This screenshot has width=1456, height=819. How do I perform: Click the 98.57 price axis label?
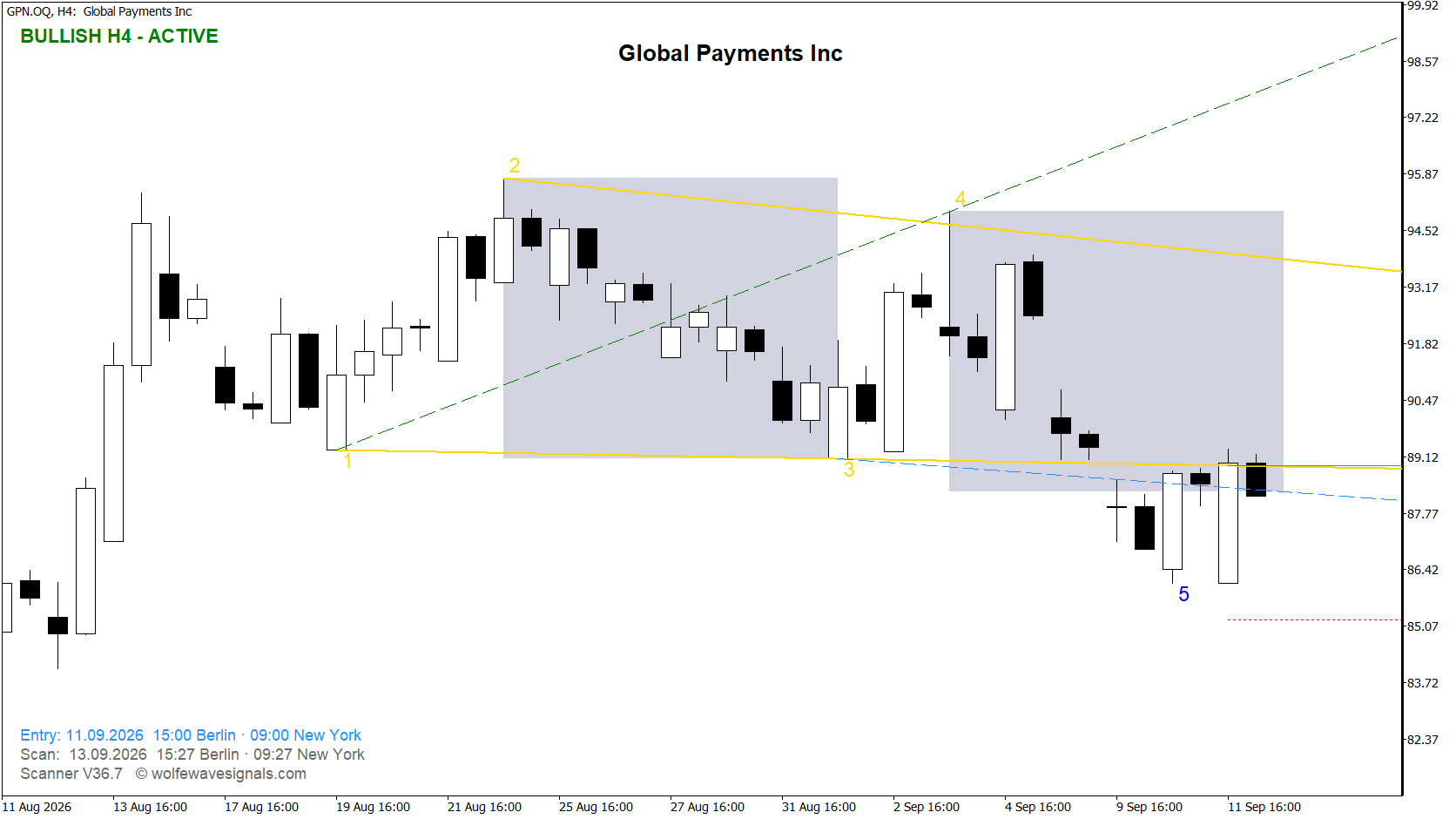[x=1422, y=62]
